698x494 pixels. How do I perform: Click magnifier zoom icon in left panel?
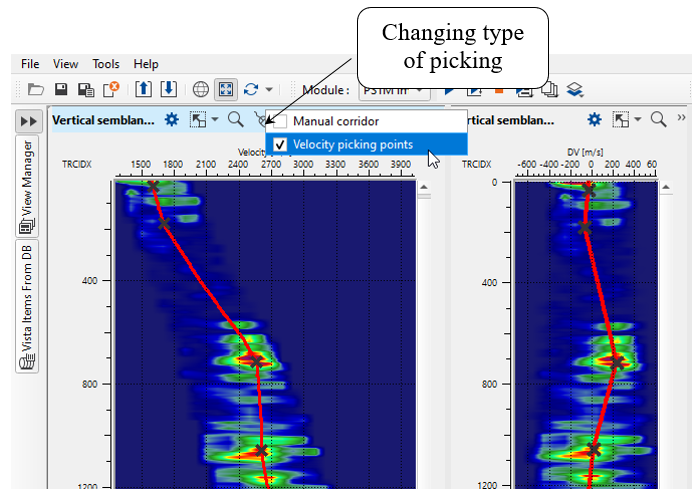coord(236,120)
